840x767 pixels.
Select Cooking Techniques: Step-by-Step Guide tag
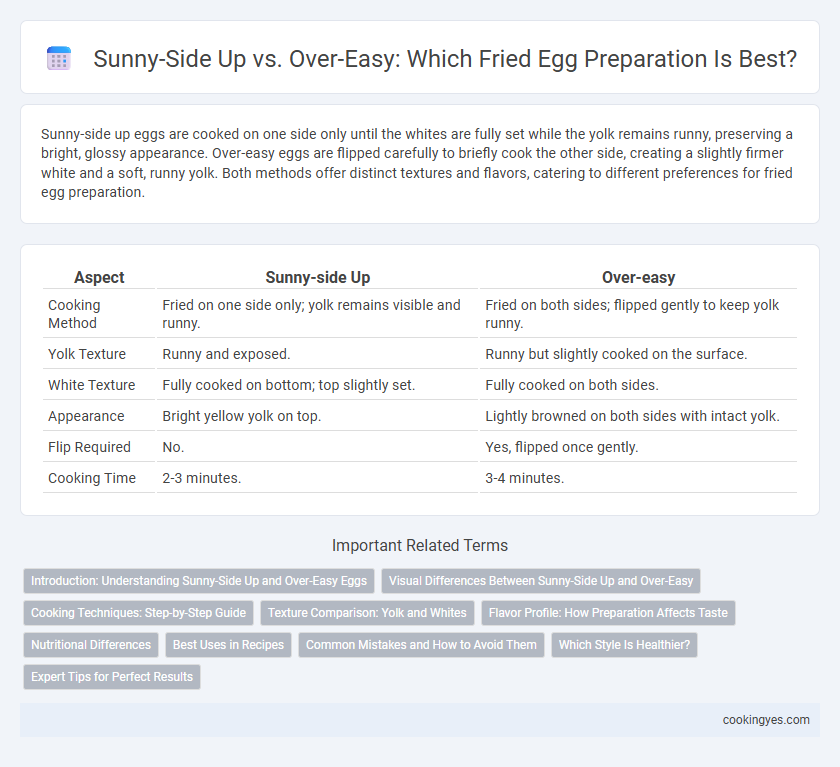[x=138, y=613]
